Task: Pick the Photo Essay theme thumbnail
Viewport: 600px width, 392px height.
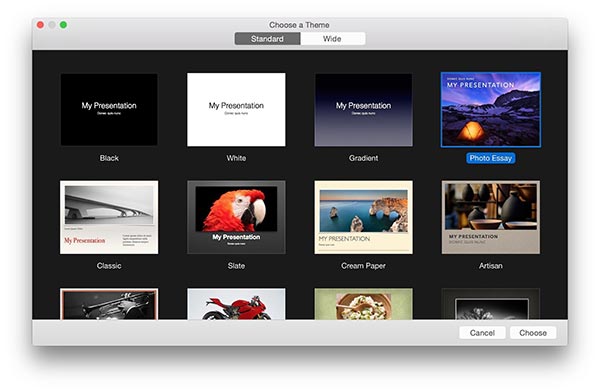Action: (491, 109)
